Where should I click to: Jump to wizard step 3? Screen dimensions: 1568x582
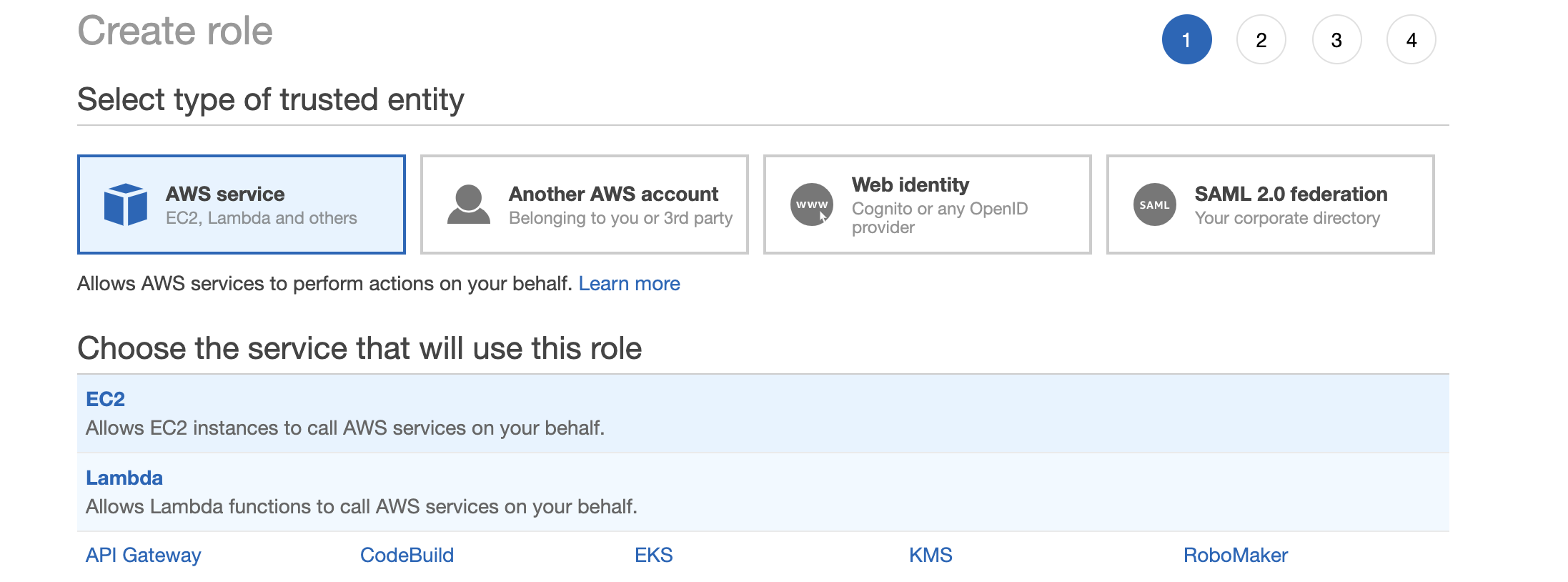1336,40
